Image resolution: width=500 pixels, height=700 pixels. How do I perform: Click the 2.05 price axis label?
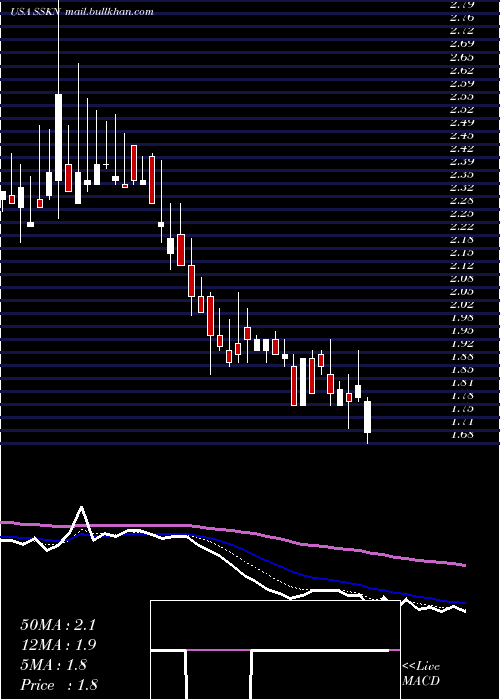click(x=461, y=292)
